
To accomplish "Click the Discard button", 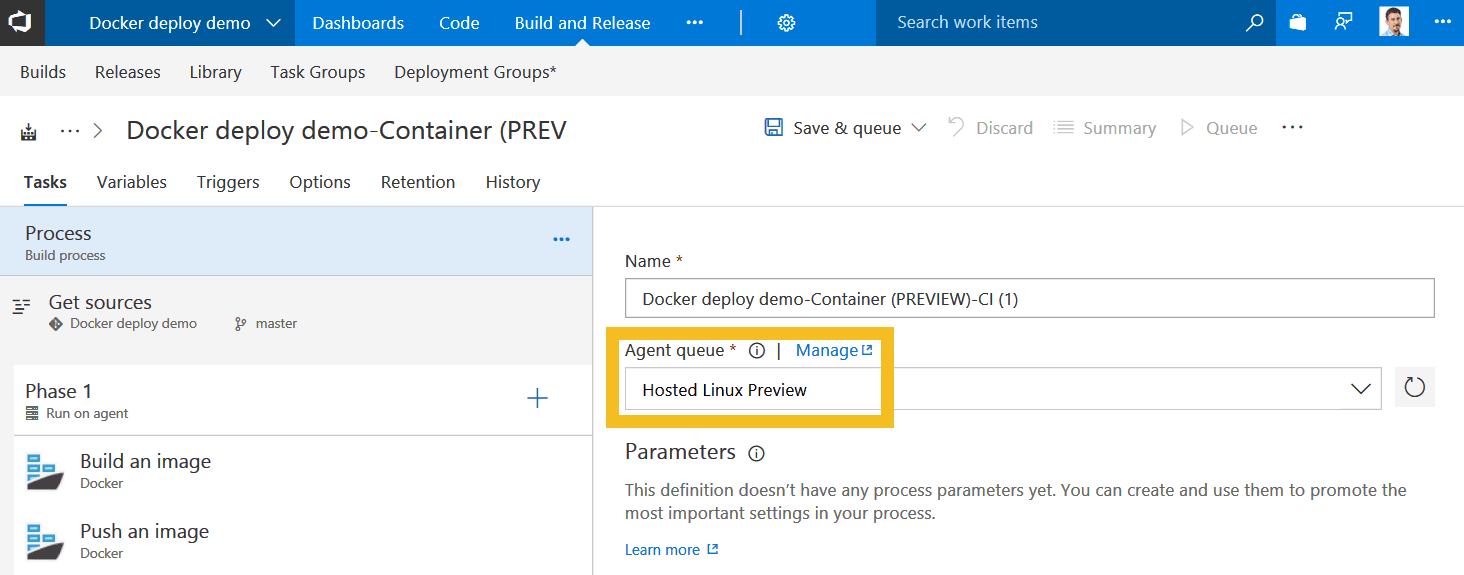I will tap(990, 128).
